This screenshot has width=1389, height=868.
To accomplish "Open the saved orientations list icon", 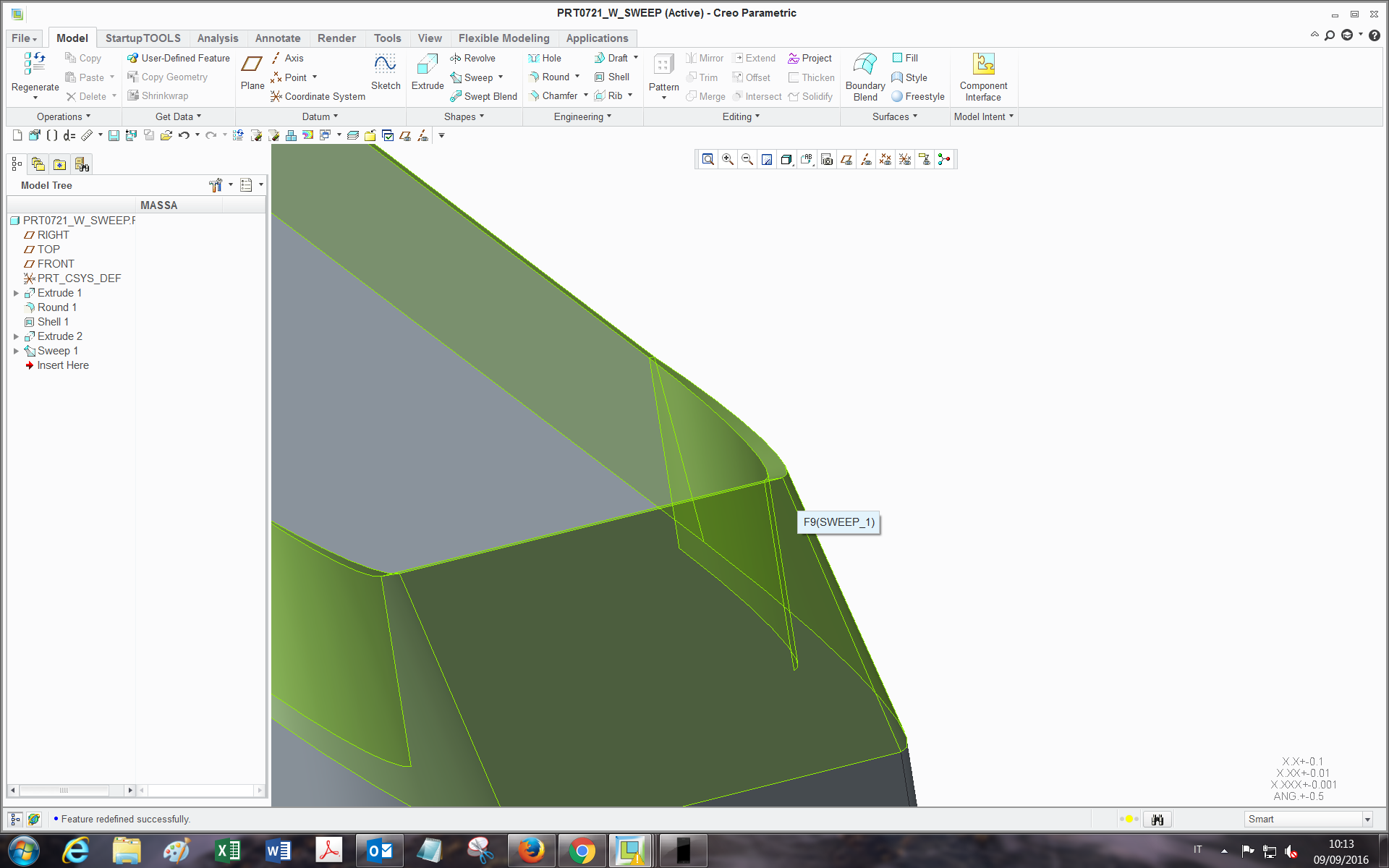I will (x=807, y=159).
